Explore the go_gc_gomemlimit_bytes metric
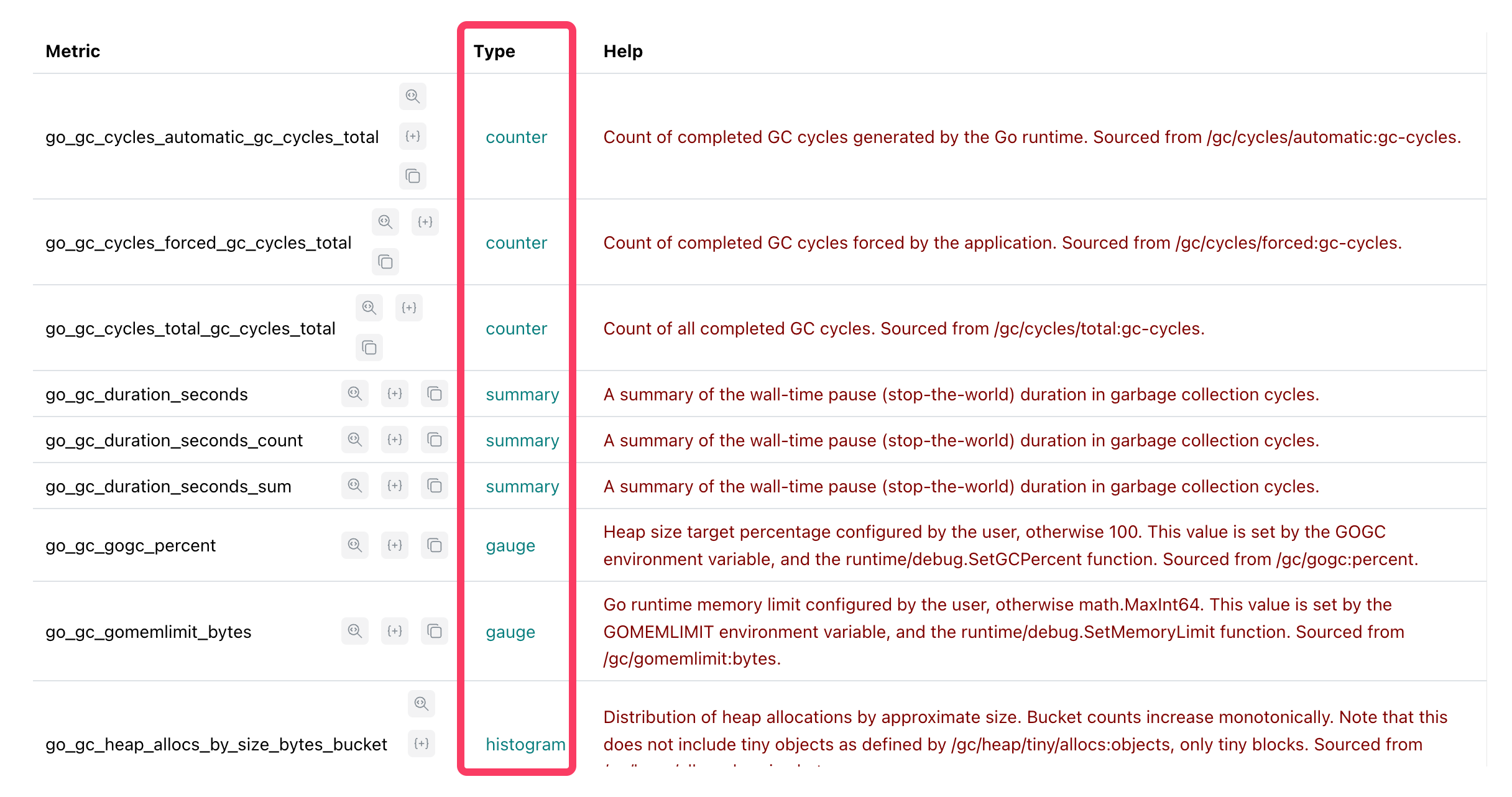Image resolution: width=1512 pixels, height=797 pixels. click(355, 631)
